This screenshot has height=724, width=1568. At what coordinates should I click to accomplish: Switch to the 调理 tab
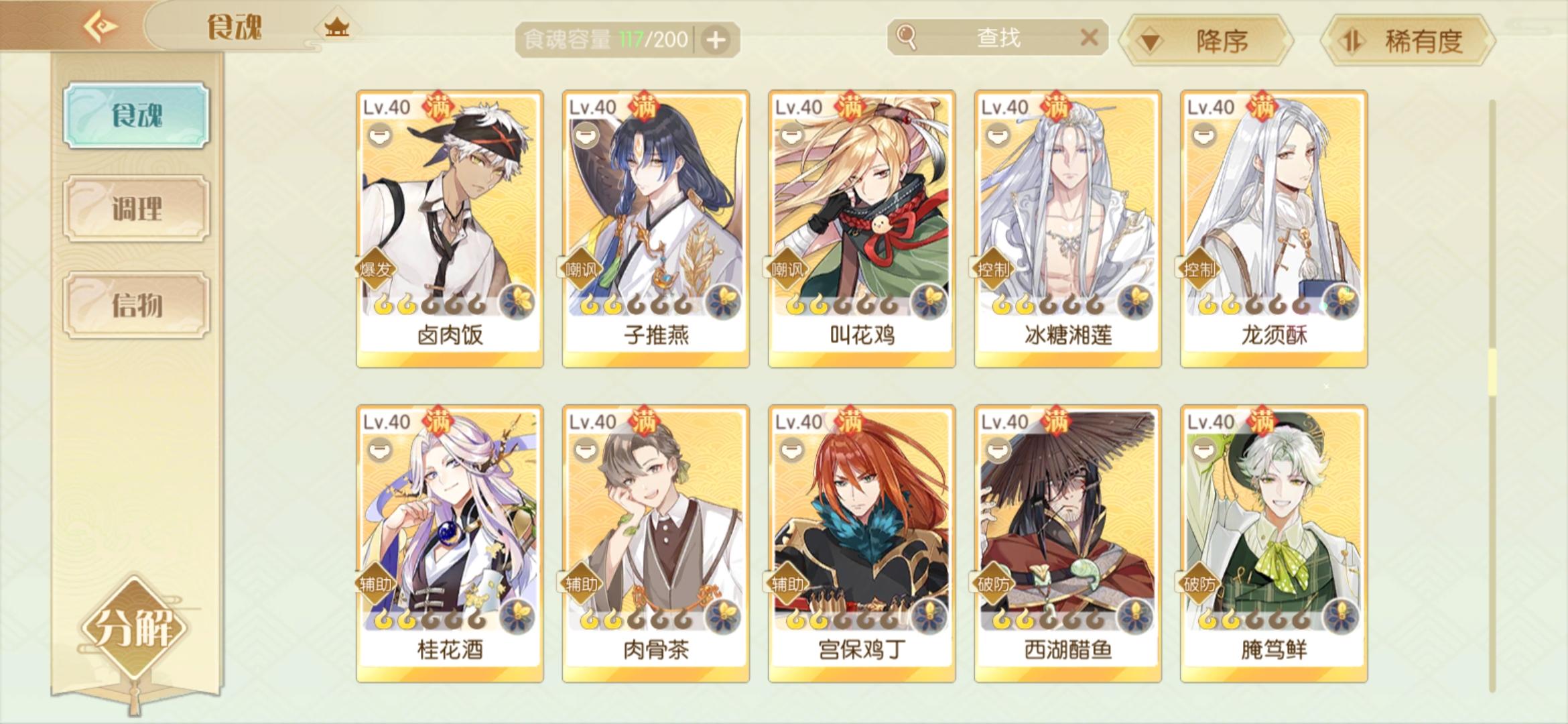(137, 208)
